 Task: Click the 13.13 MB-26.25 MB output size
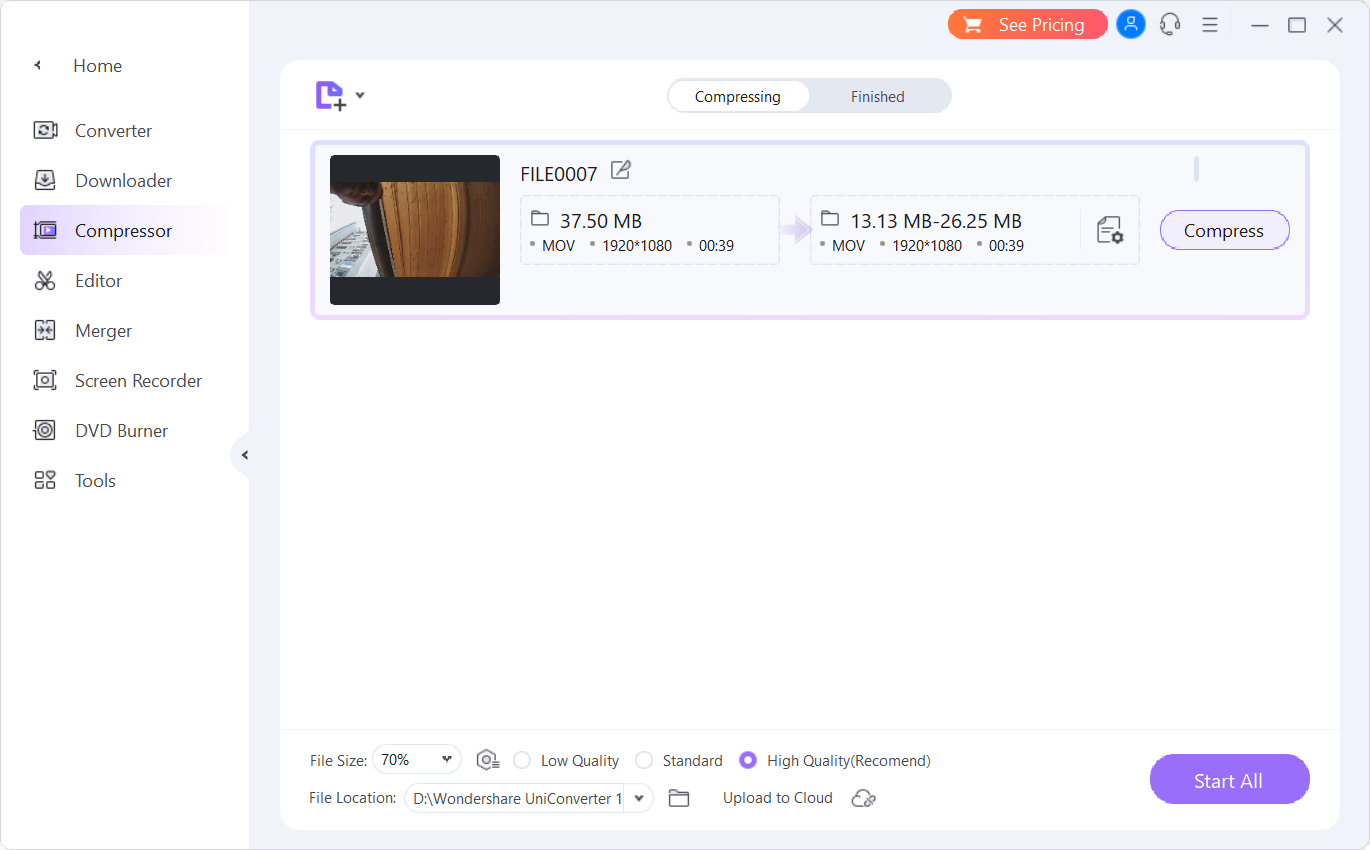pos(936,221)
